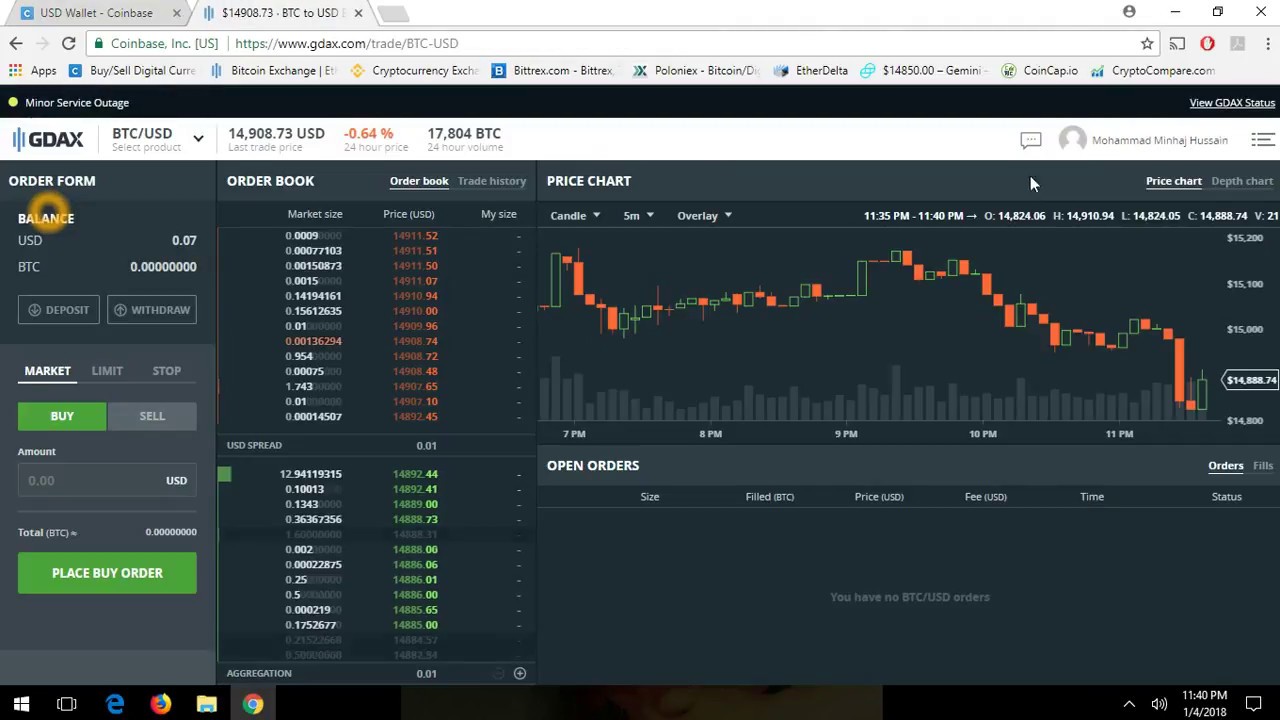Open a new browser tab
1280x720 pixels.
coord(393,13)
